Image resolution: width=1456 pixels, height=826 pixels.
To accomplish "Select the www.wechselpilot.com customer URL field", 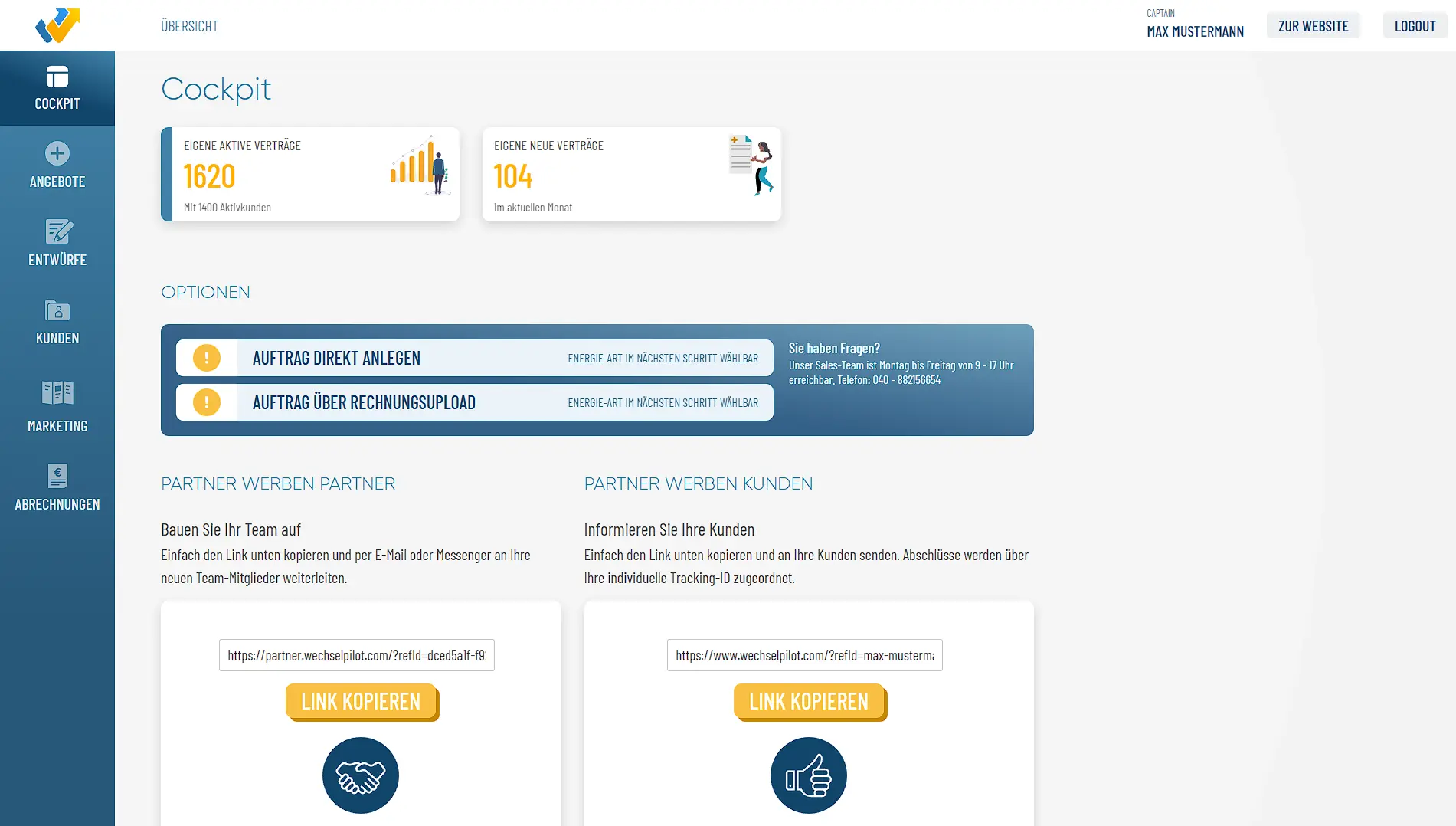I will [805, 655].
